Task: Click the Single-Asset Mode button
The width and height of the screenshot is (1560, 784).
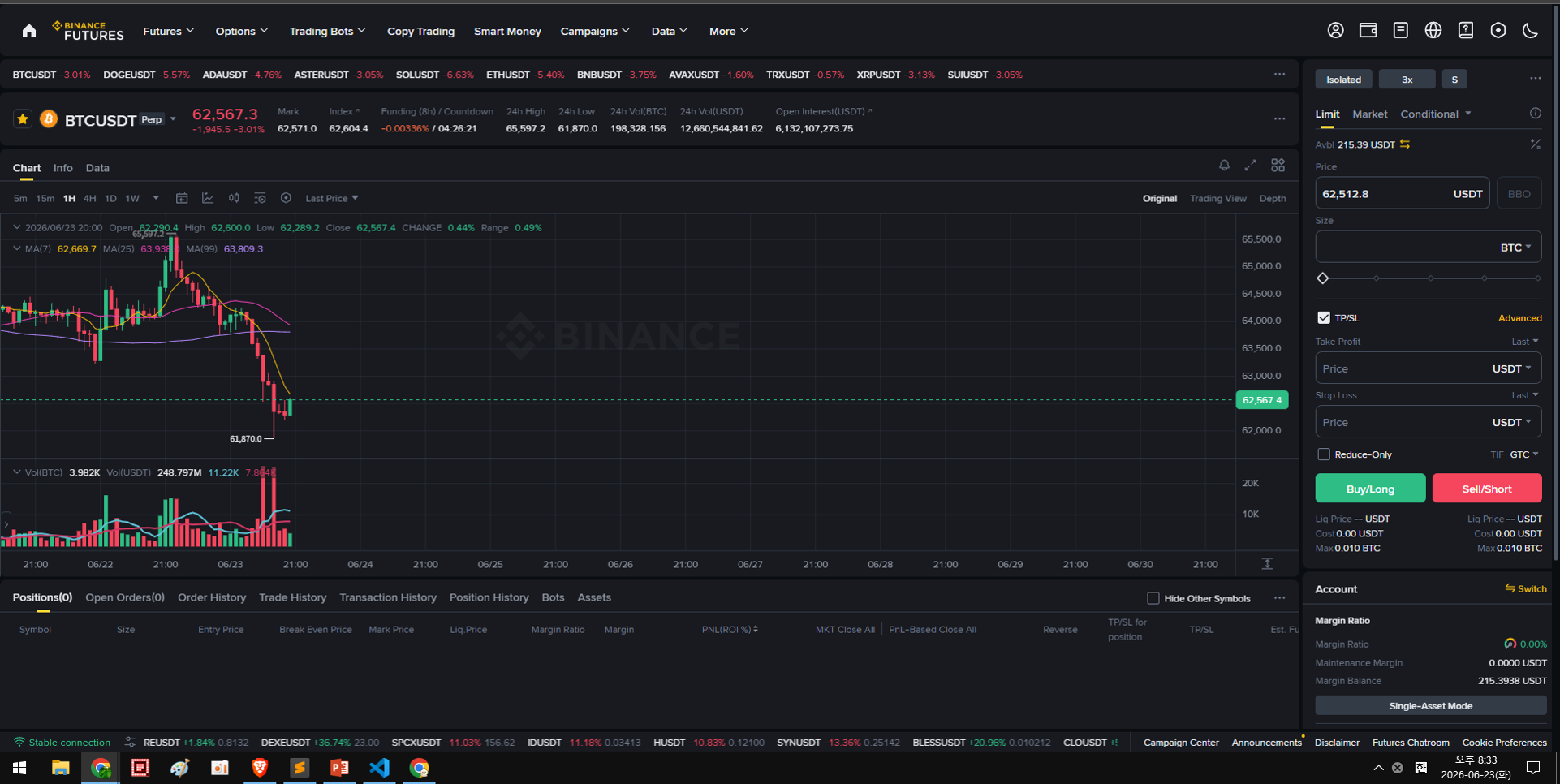Action: pyautogui.click(x=1430, y=706)
